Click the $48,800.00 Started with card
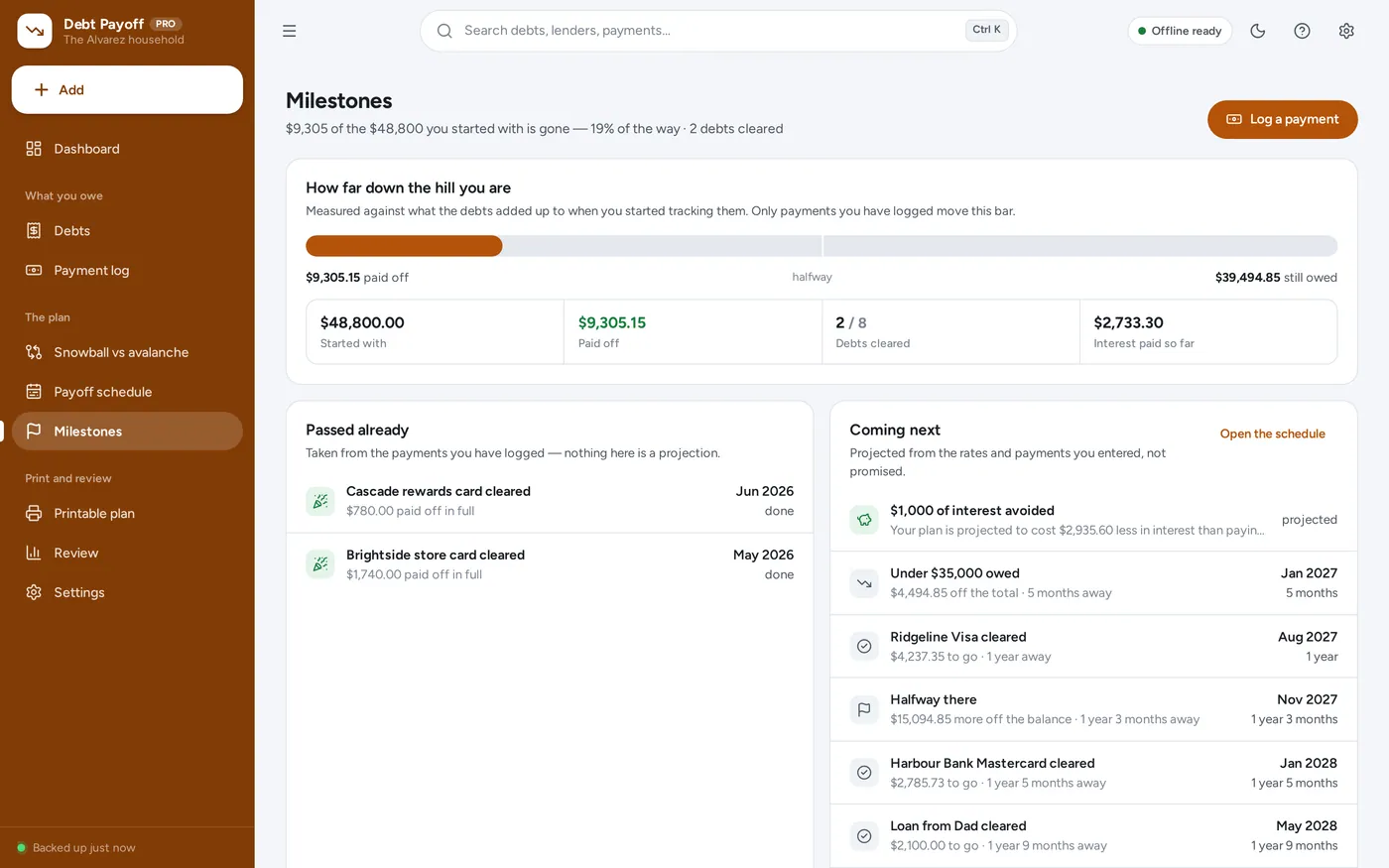The image size is (1389, 868). (435, 332)
